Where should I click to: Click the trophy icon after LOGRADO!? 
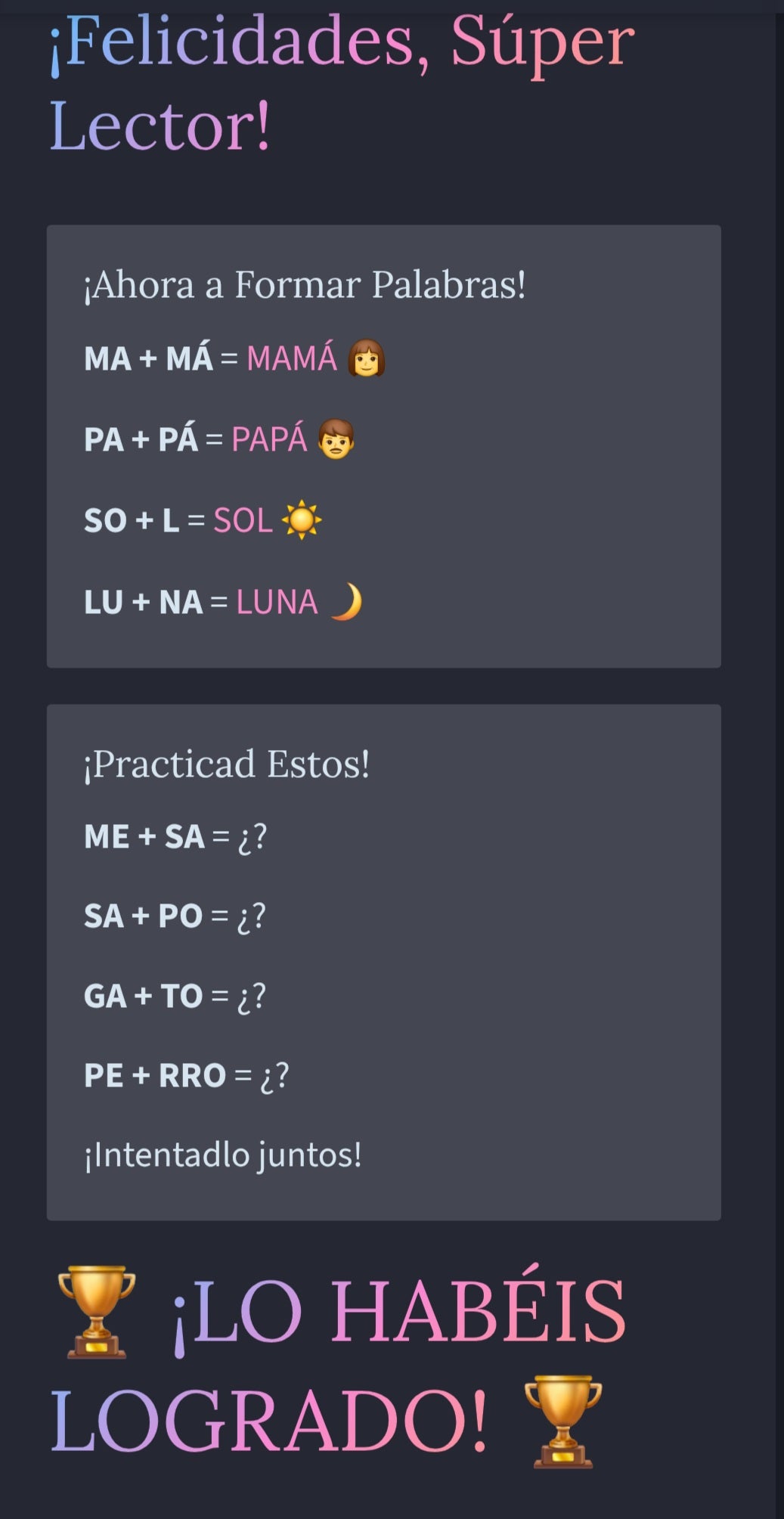click(562, 1421)
